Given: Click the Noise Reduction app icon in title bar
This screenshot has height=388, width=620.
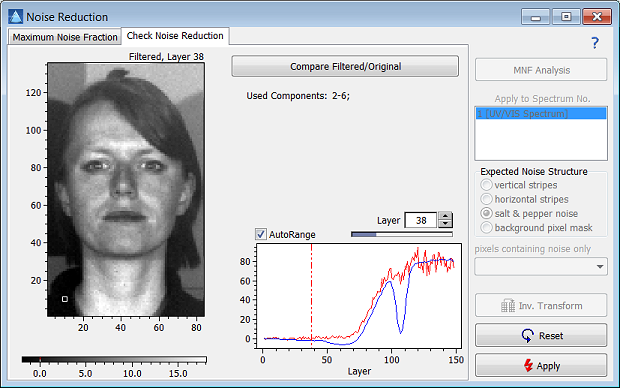Looking at the screenshot, I should 15,17.
